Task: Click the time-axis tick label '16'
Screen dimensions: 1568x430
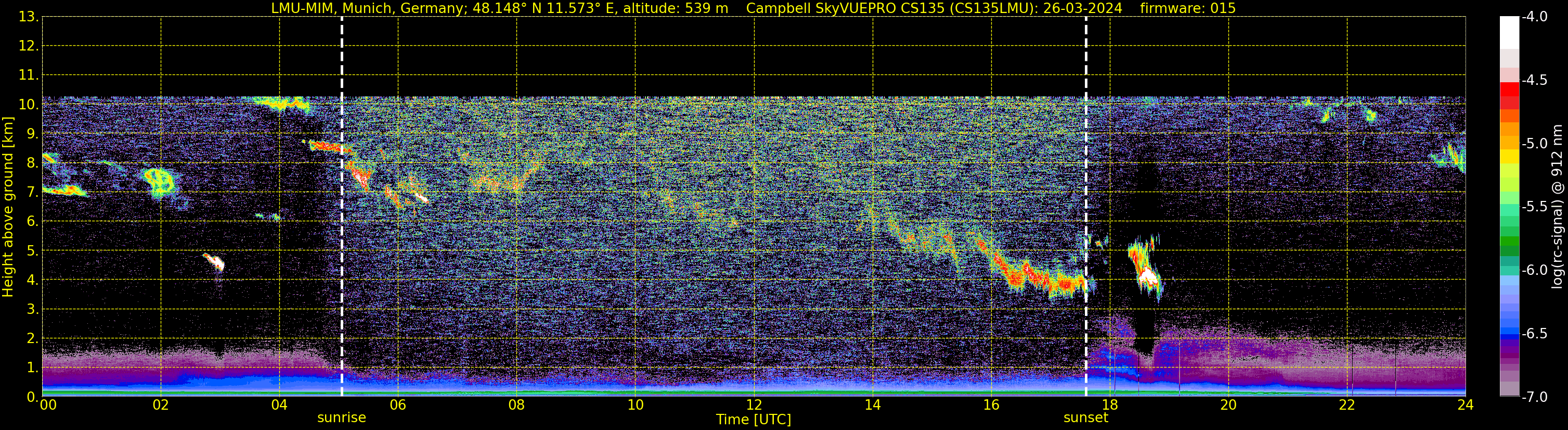Action: (x=992, y=405)
